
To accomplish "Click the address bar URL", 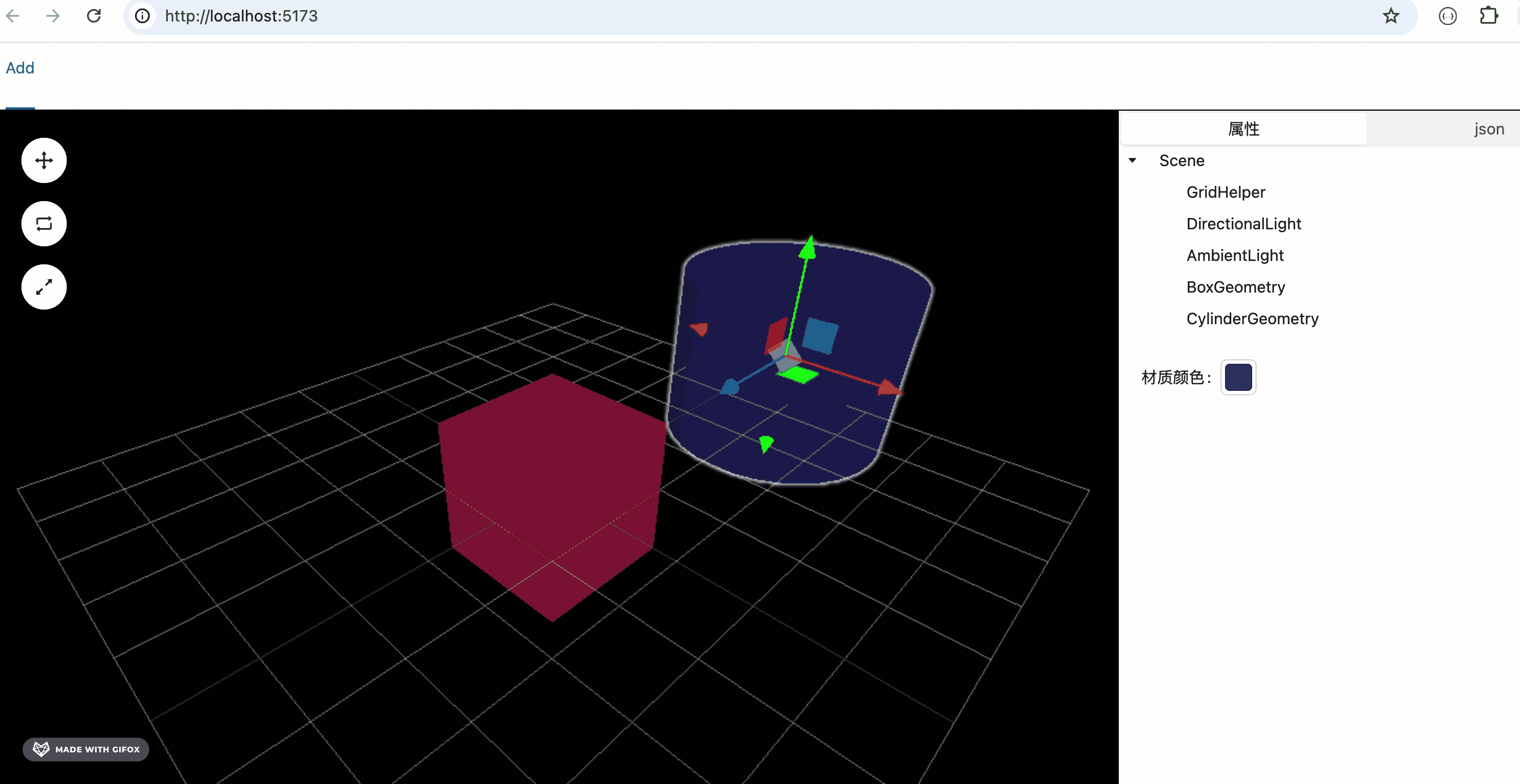I will [x=241, y=16].
